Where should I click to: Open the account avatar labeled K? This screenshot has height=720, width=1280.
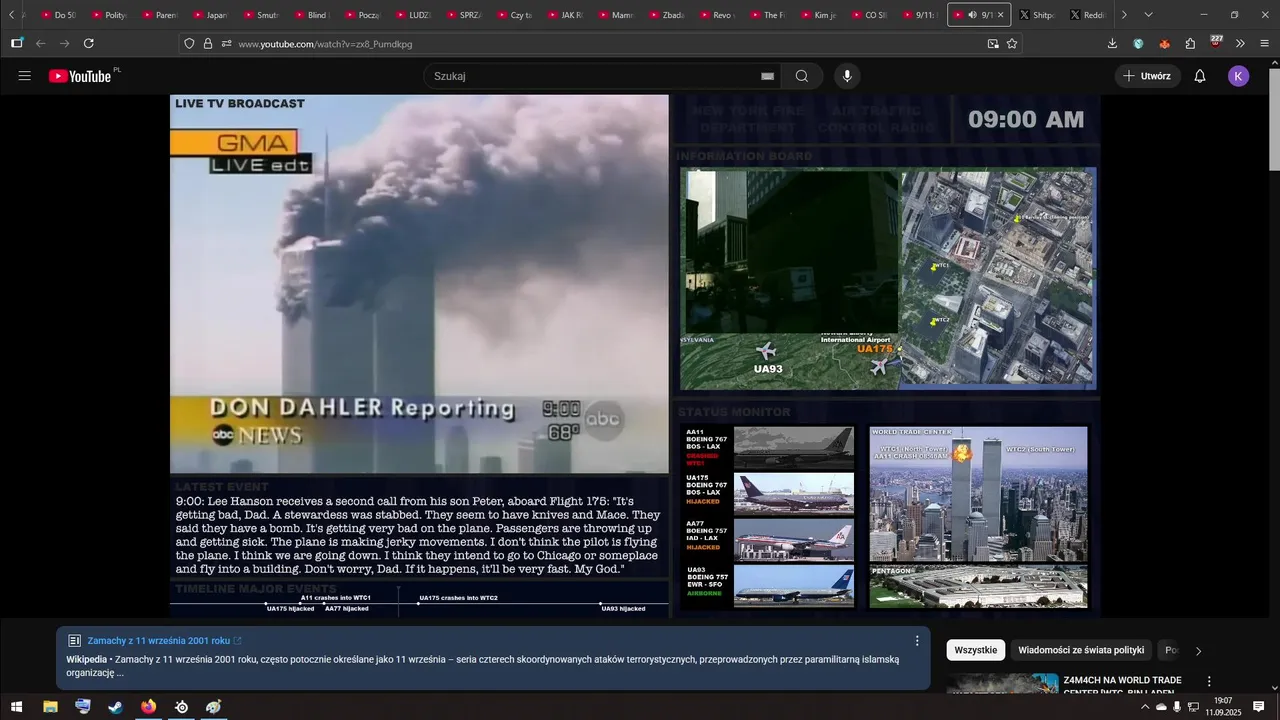[x=1239, y=76]
